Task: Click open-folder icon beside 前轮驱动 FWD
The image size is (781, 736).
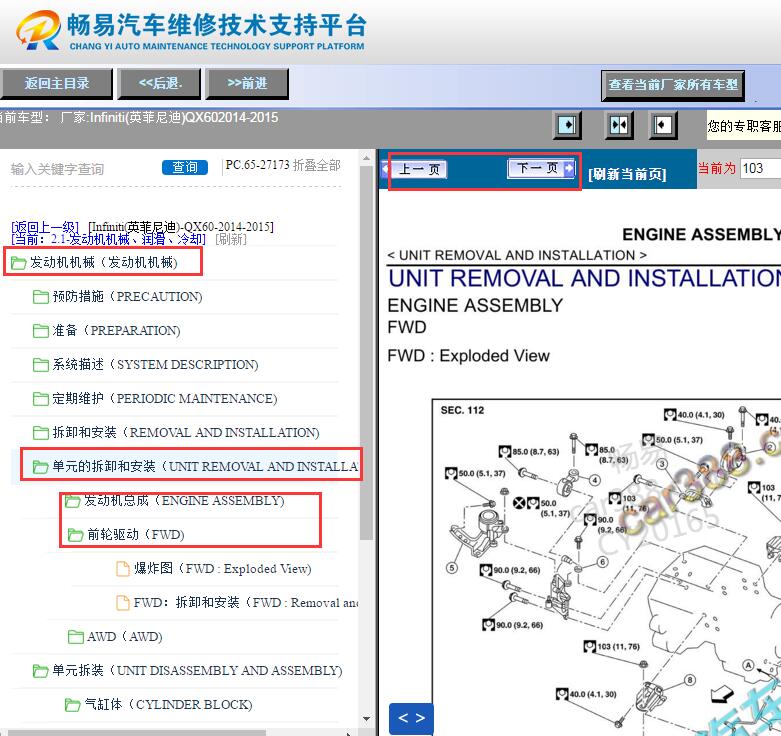Action: pyautogui.click(x=75, y=535)
